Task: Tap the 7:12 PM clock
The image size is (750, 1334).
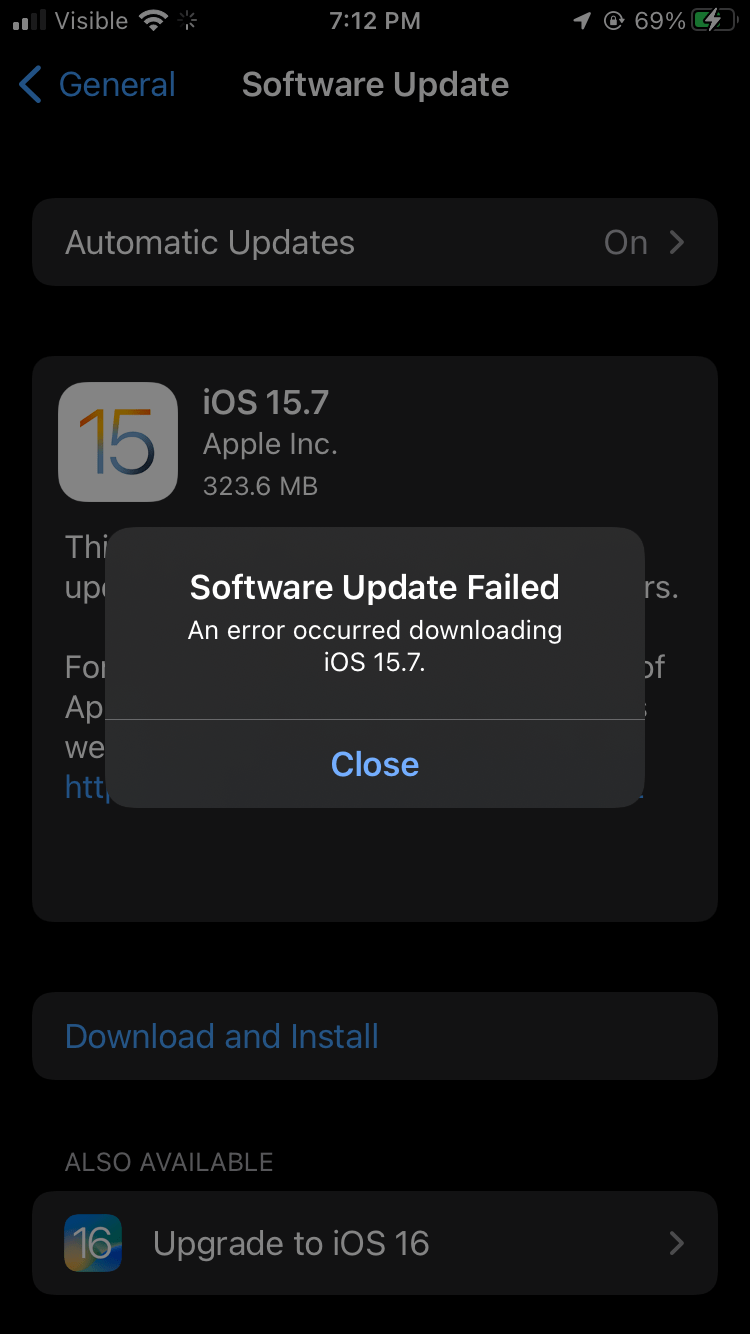Action: tap(375, 21)
